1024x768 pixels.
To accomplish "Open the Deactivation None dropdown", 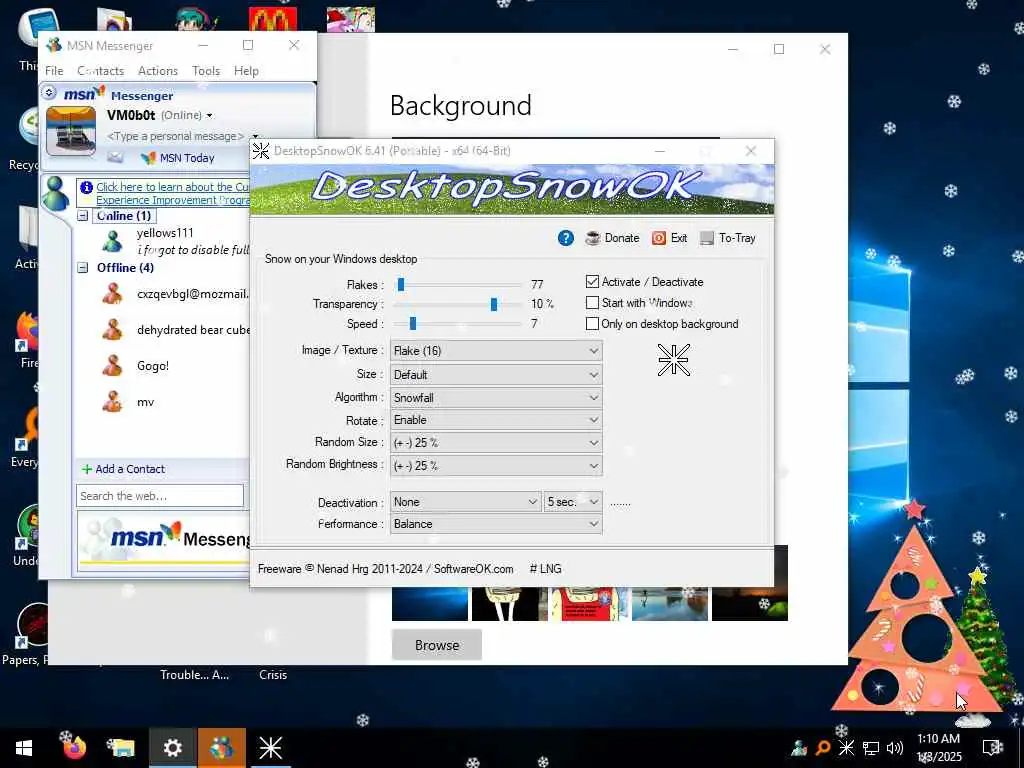I will click(465, 502).
